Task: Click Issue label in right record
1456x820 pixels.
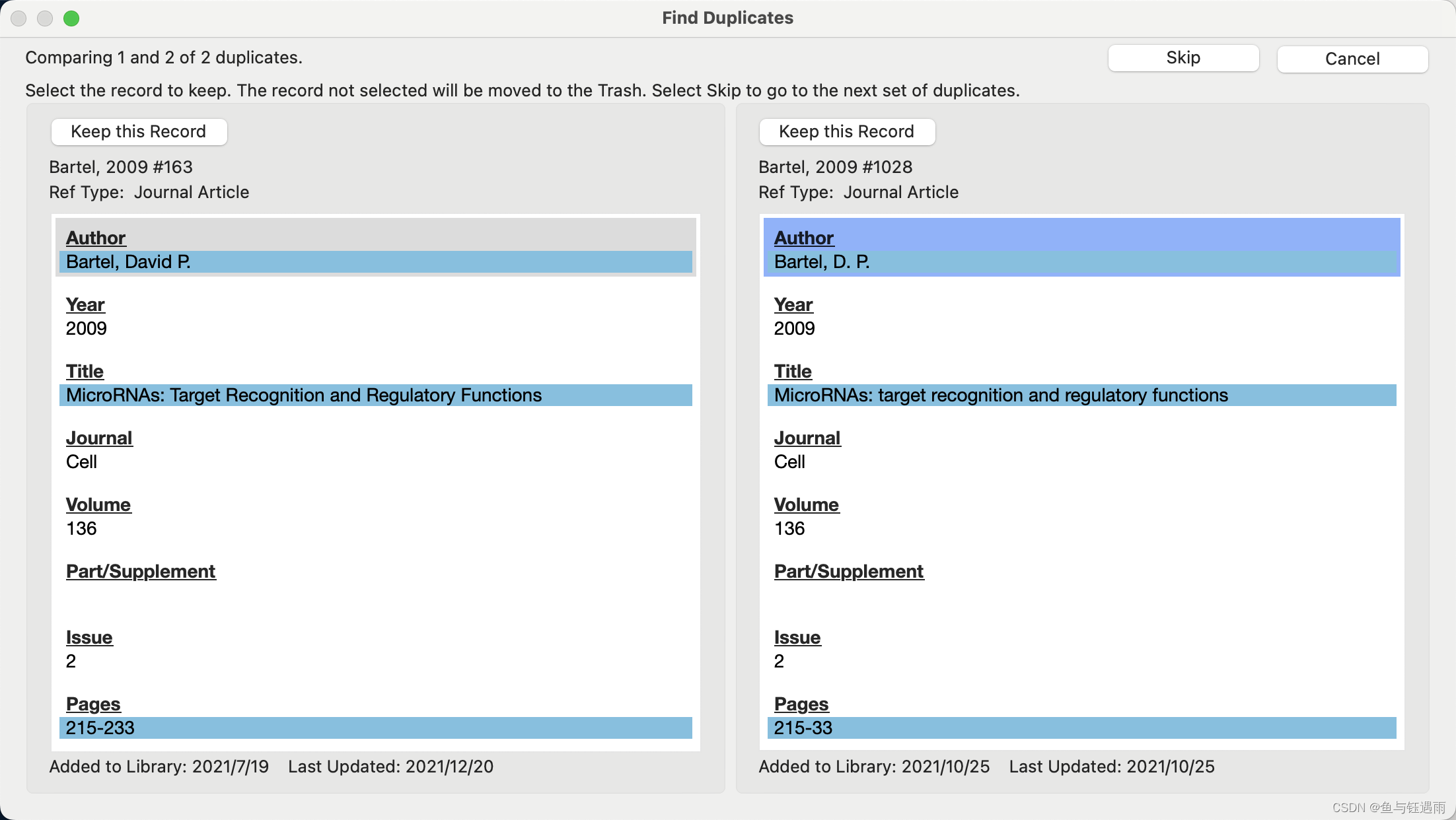Action: coord(797,637)
